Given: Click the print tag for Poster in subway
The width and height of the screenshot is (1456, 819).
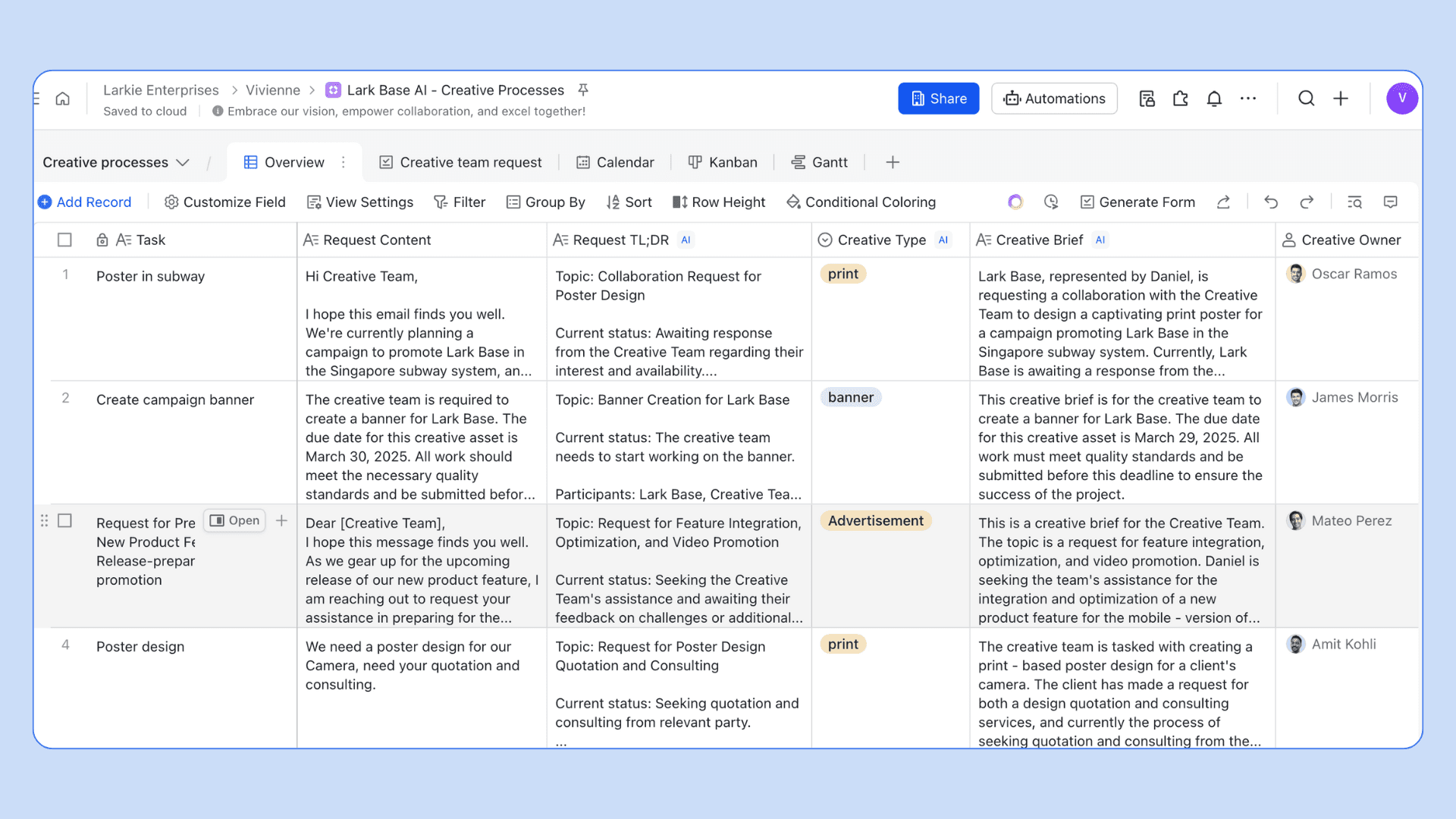Looking at the screenshot, I should point(843,274).
